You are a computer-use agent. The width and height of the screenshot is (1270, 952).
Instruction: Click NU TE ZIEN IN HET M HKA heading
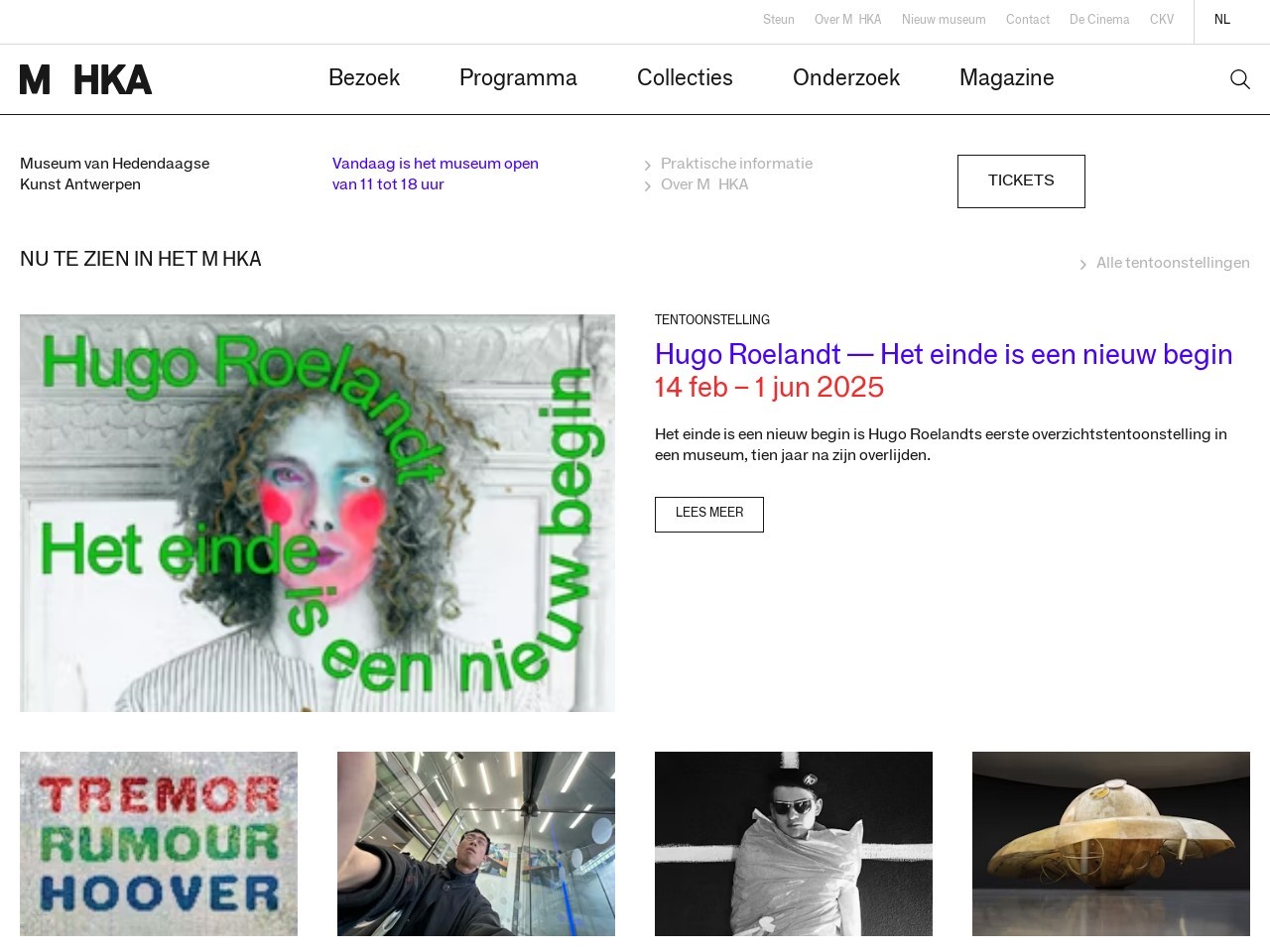pos(141,260)
